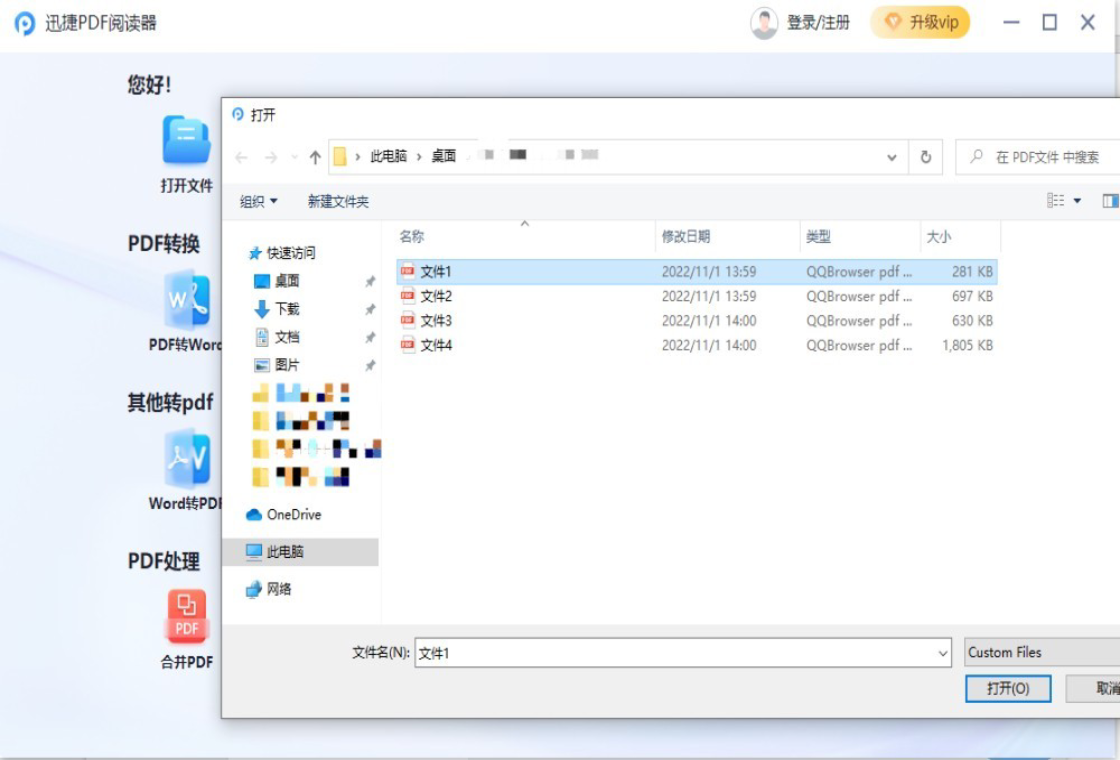Refresh the folder using the refresh icon
The image size is (1120, 760).
coord(925,157)
